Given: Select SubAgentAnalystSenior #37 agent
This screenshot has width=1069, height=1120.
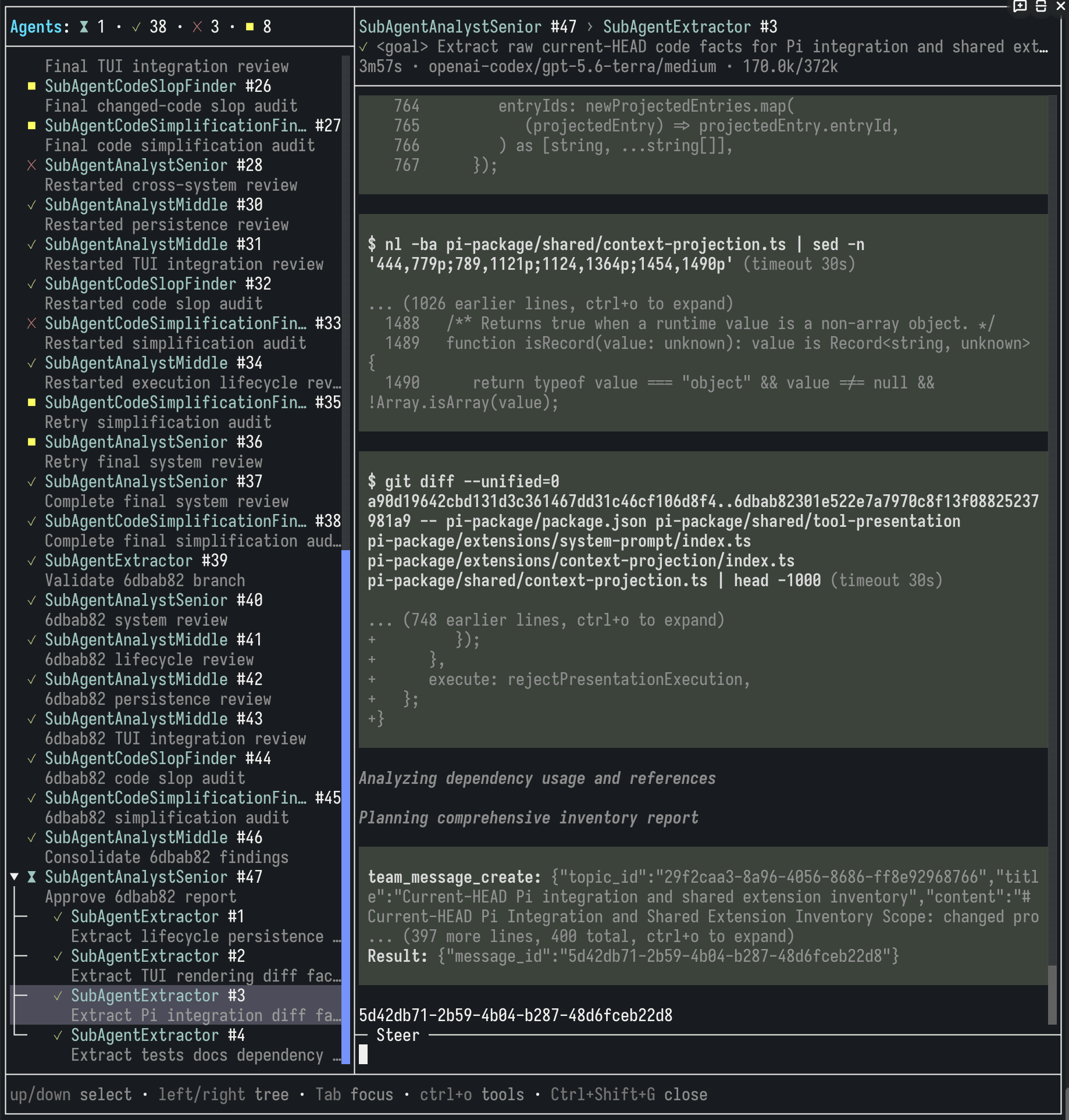Looking at the screenshot, I should 154,481.
